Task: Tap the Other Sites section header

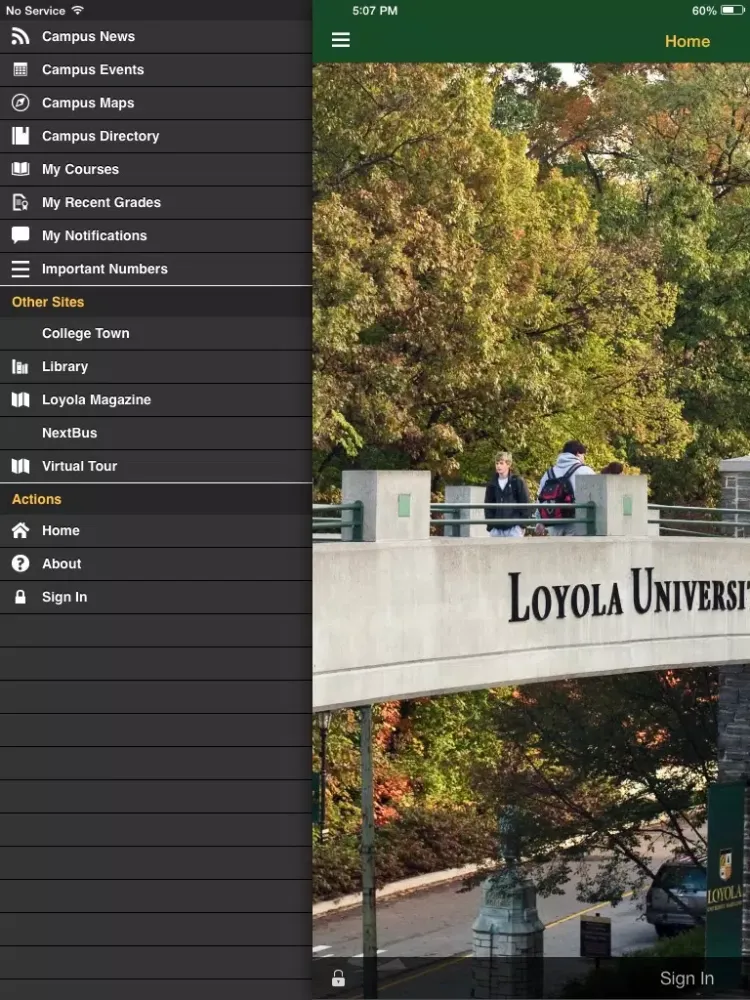Action: click(x=156, y=302)
